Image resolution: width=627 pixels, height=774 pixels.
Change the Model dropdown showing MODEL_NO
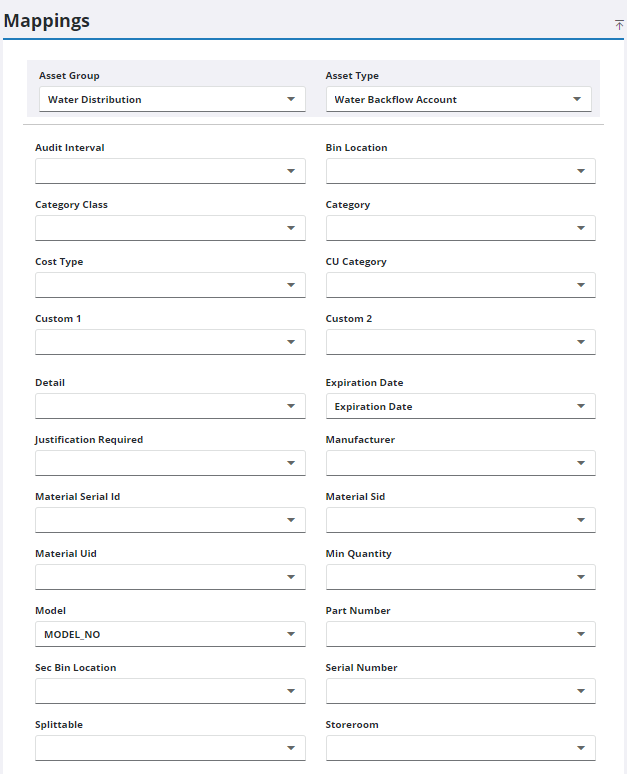pyautogui.click(x=171, y=634)
